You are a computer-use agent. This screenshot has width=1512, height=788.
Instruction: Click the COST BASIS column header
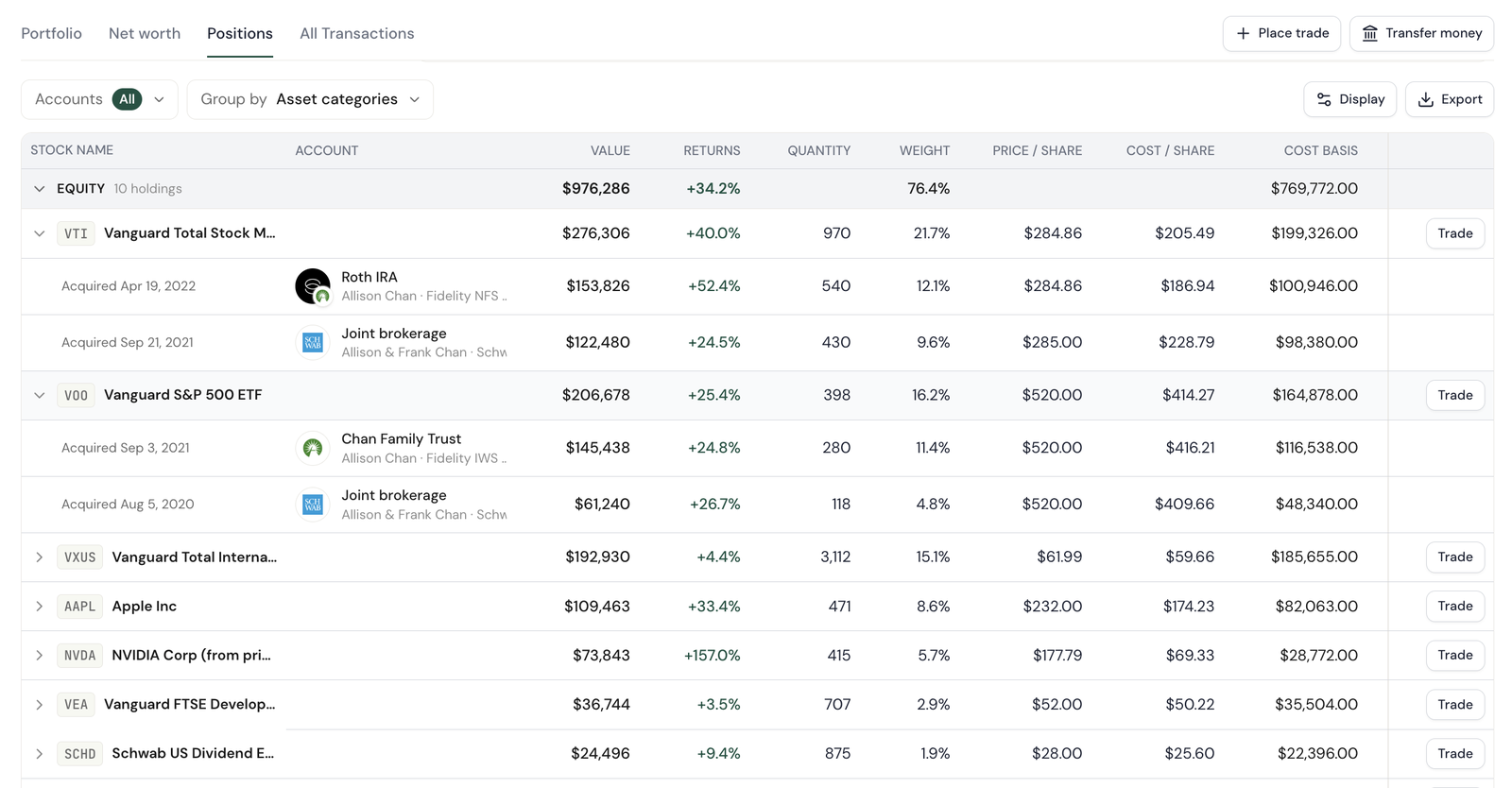(1320, 150)
